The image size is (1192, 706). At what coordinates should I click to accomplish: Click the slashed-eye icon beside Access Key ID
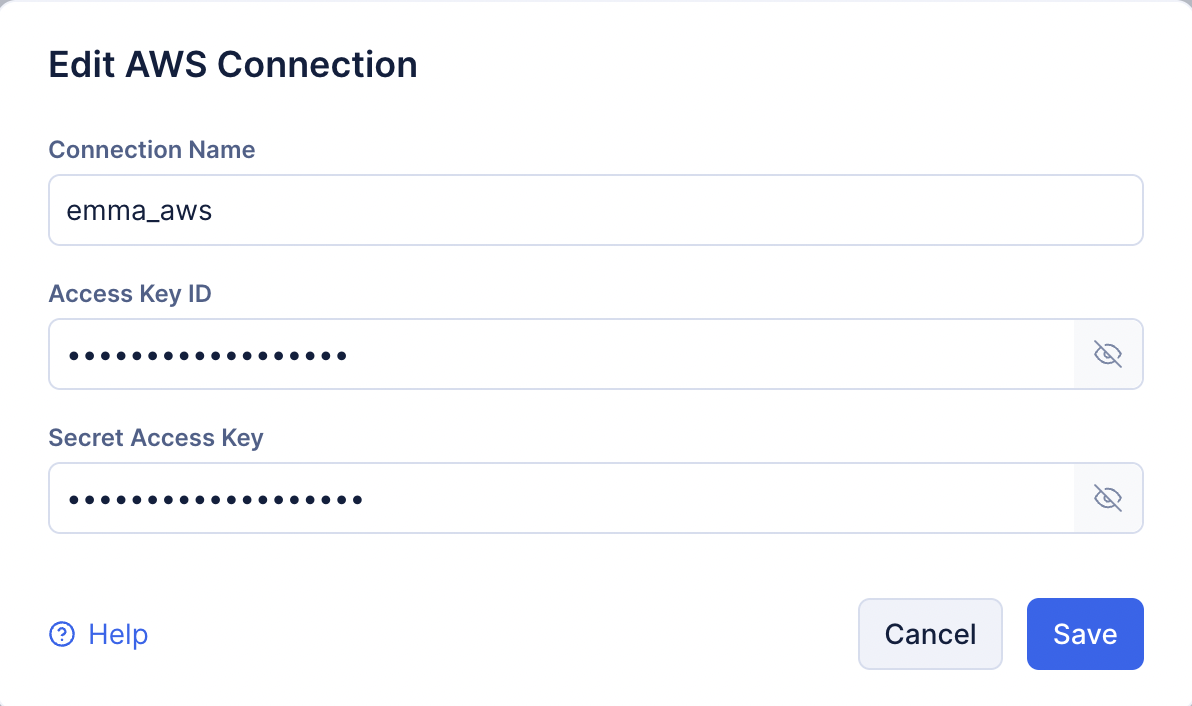pos(1108,354)
